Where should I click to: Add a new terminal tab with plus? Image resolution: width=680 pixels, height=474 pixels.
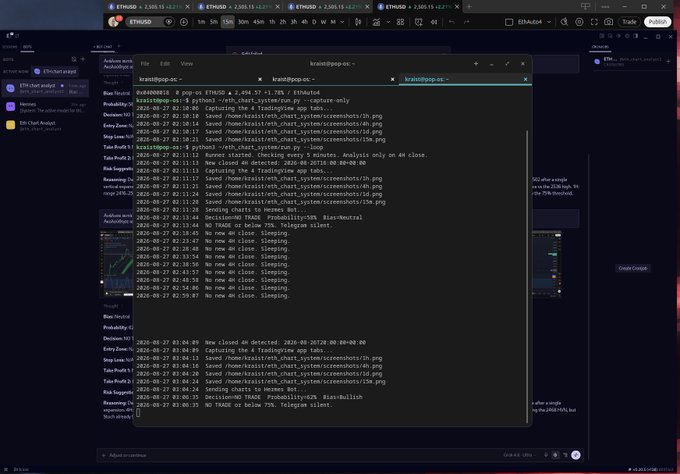[x=476, y=64]
